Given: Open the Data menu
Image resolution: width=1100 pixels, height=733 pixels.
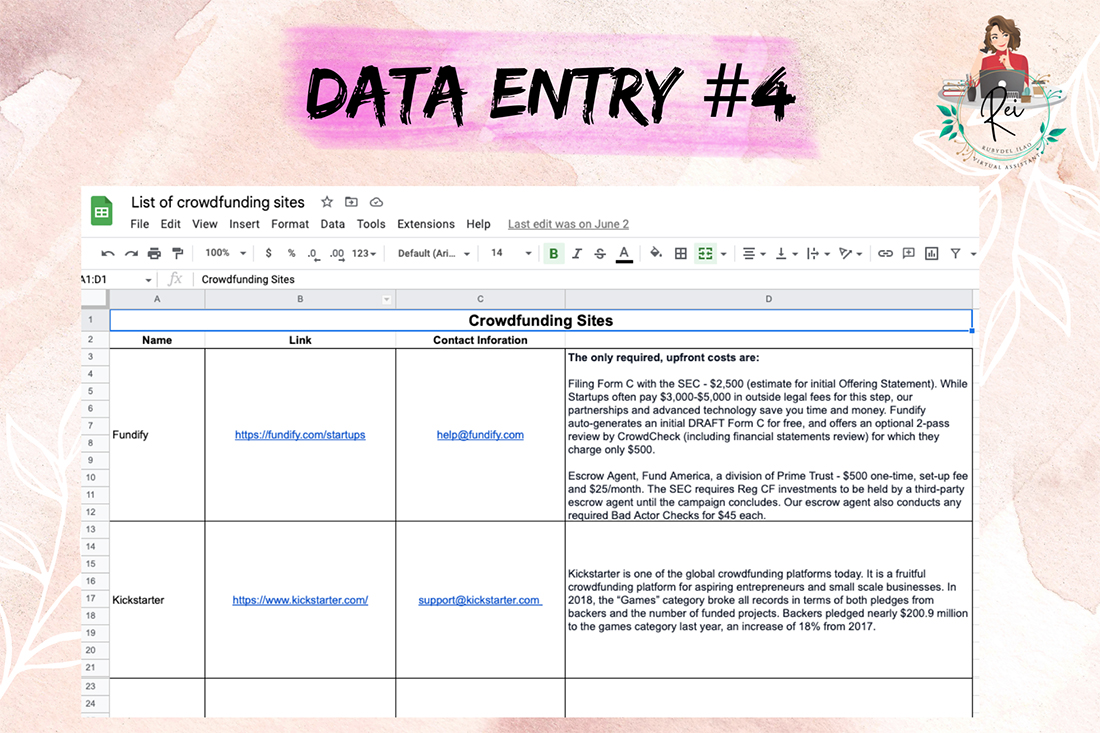Looking at the screenshot, I should pyautogui.click(x=333, y=224).
